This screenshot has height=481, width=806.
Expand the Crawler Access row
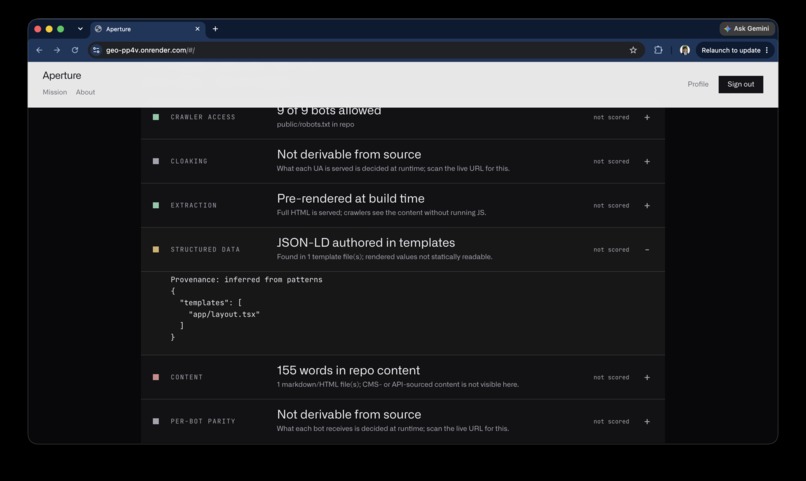click(647, 117)
